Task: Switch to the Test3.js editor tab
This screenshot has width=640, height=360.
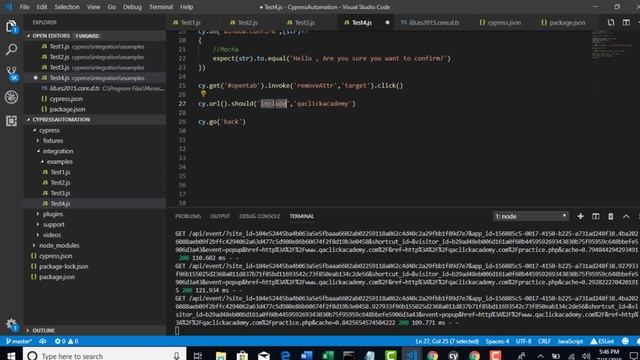Action: click(305, 22)
